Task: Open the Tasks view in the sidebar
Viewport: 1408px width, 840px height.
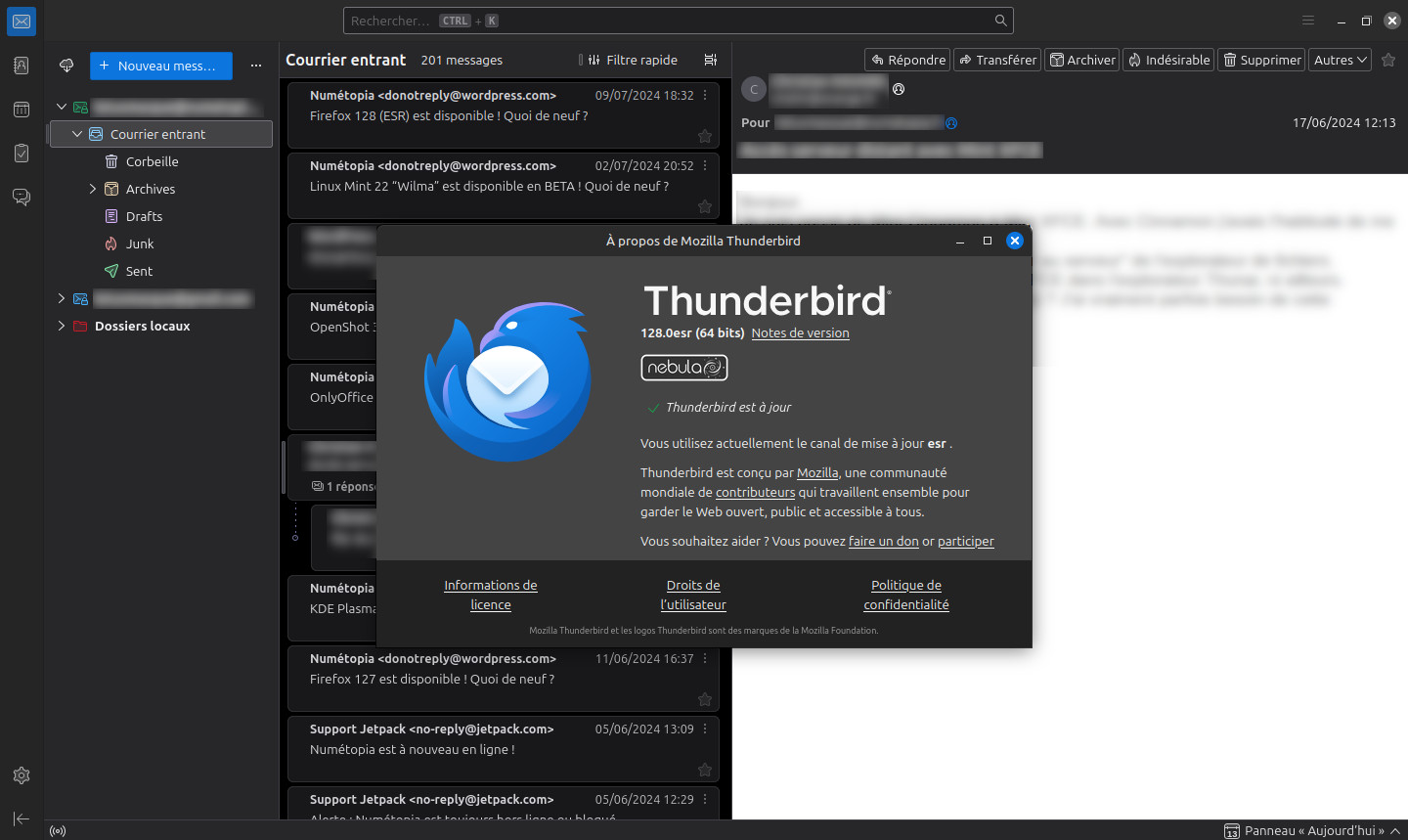Action: [x=22, y=153]
